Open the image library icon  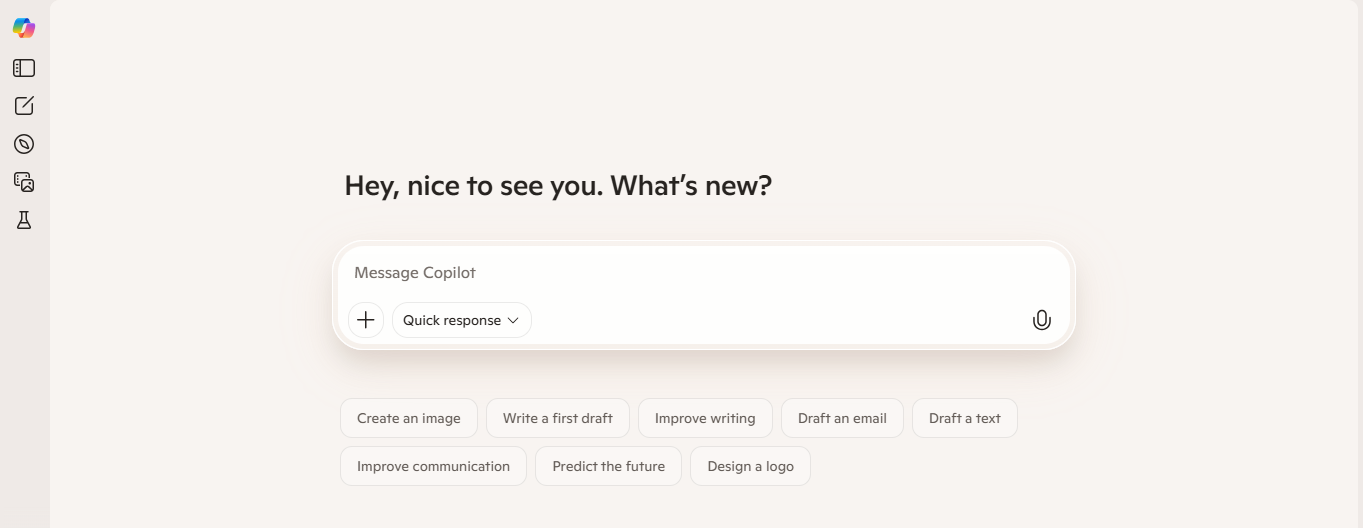pos(24,182)
